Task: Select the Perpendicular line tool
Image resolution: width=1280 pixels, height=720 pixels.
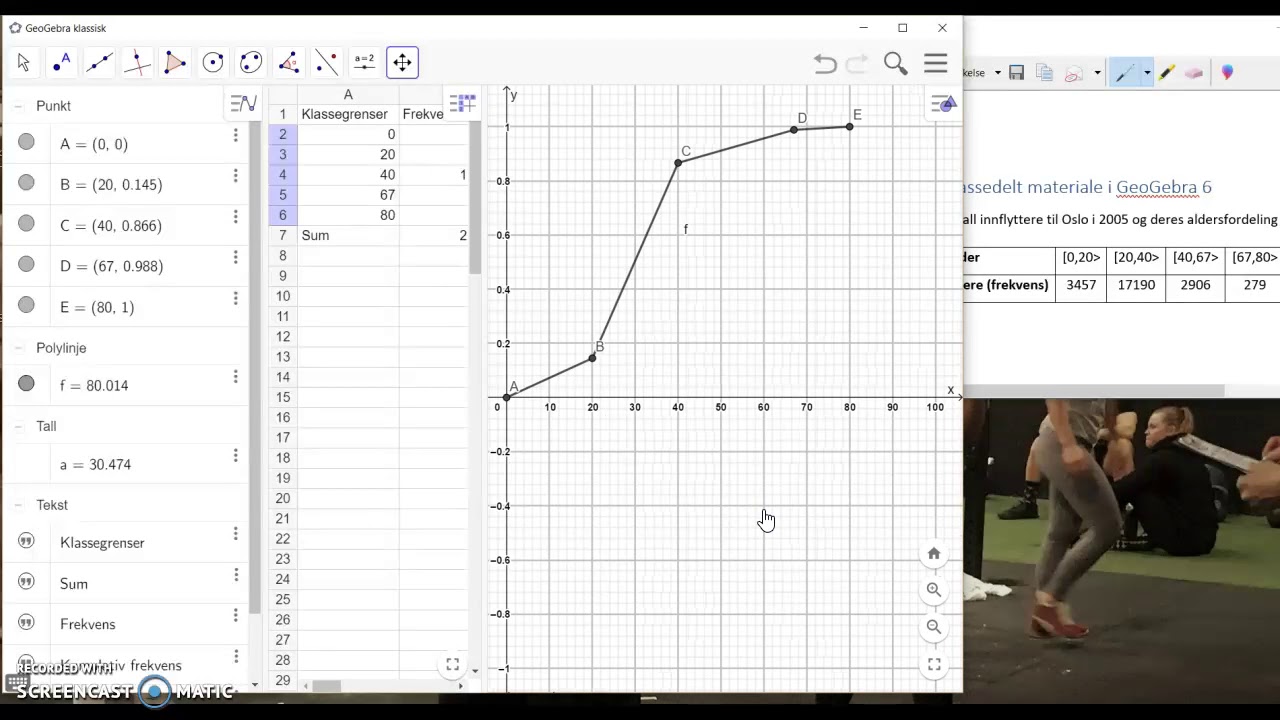Action: click(x=137, y=63)
